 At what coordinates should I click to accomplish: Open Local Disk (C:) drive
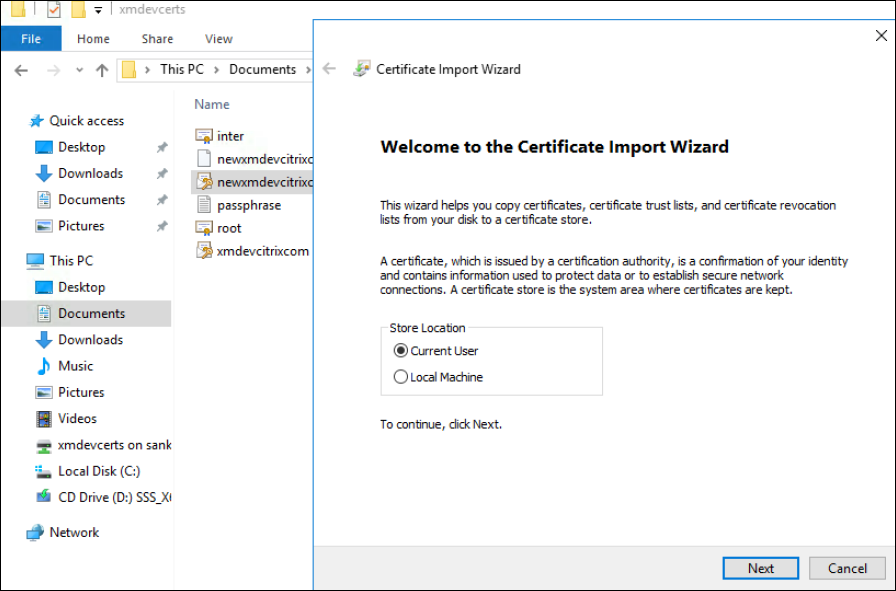click(x=99, y=471)
